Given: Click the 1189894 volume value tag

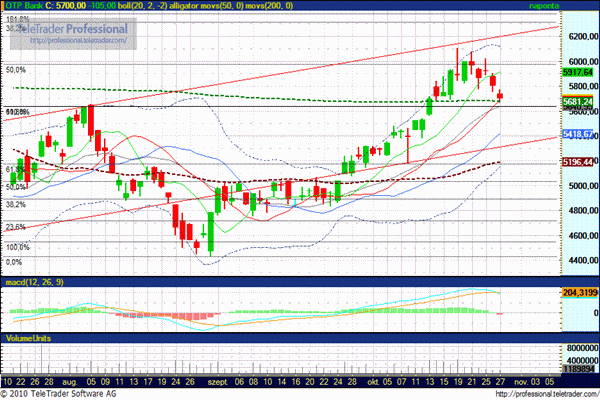Looking at the screenshot, I should coord(578,369).
